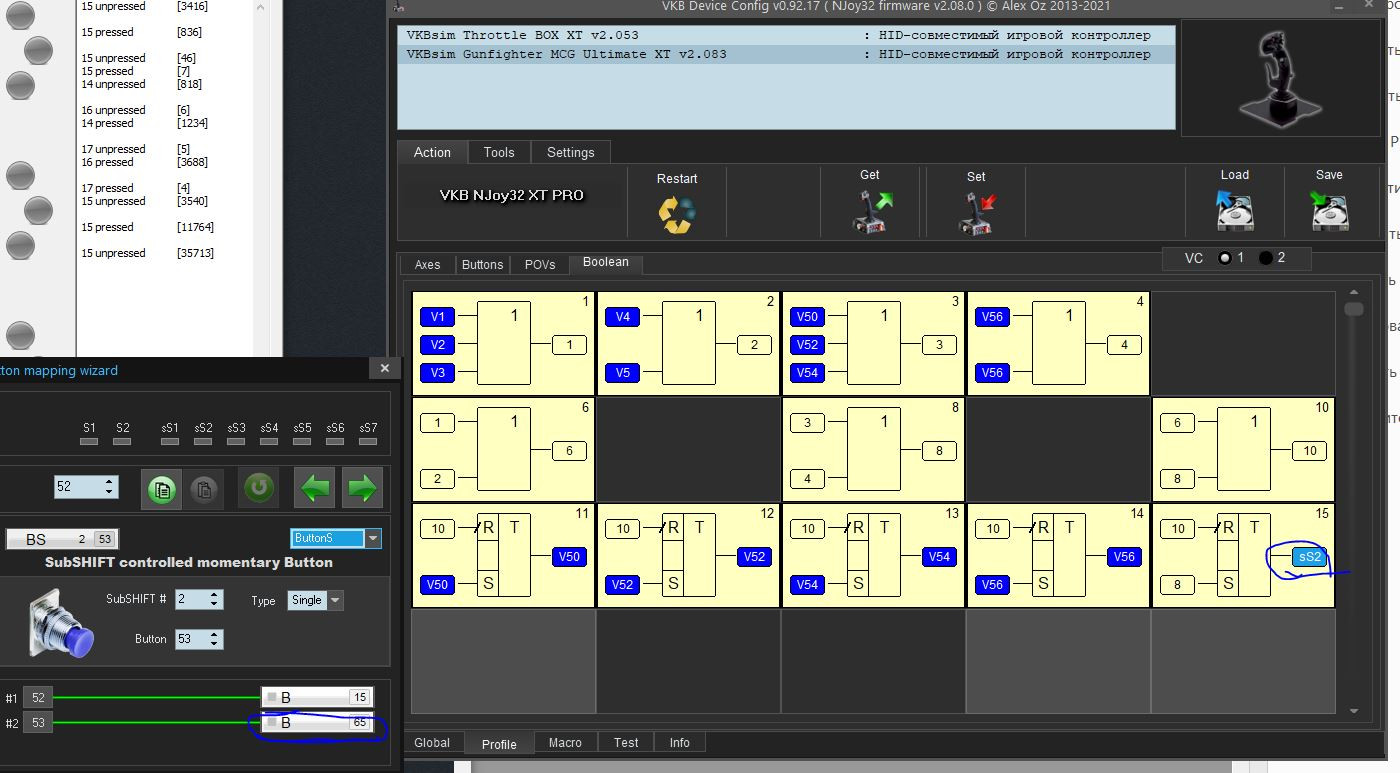Click the Boolean panel vertical scrollbar thumb

point(1354,309)
